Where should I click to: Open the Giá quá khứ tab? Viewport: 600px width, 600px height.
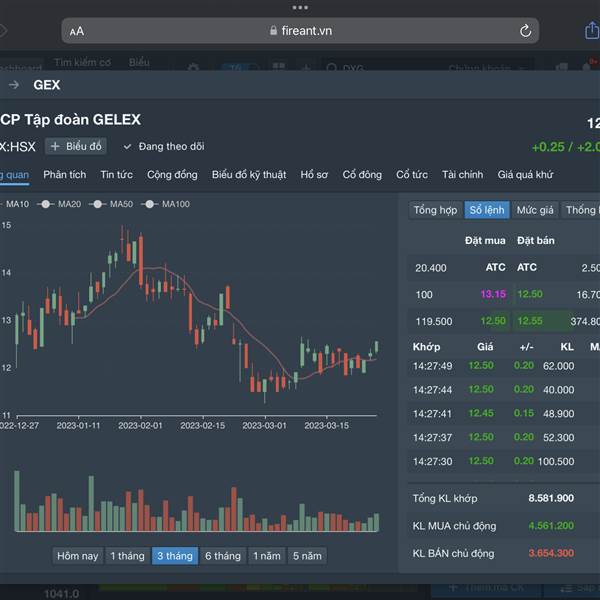tap(525, 175)
